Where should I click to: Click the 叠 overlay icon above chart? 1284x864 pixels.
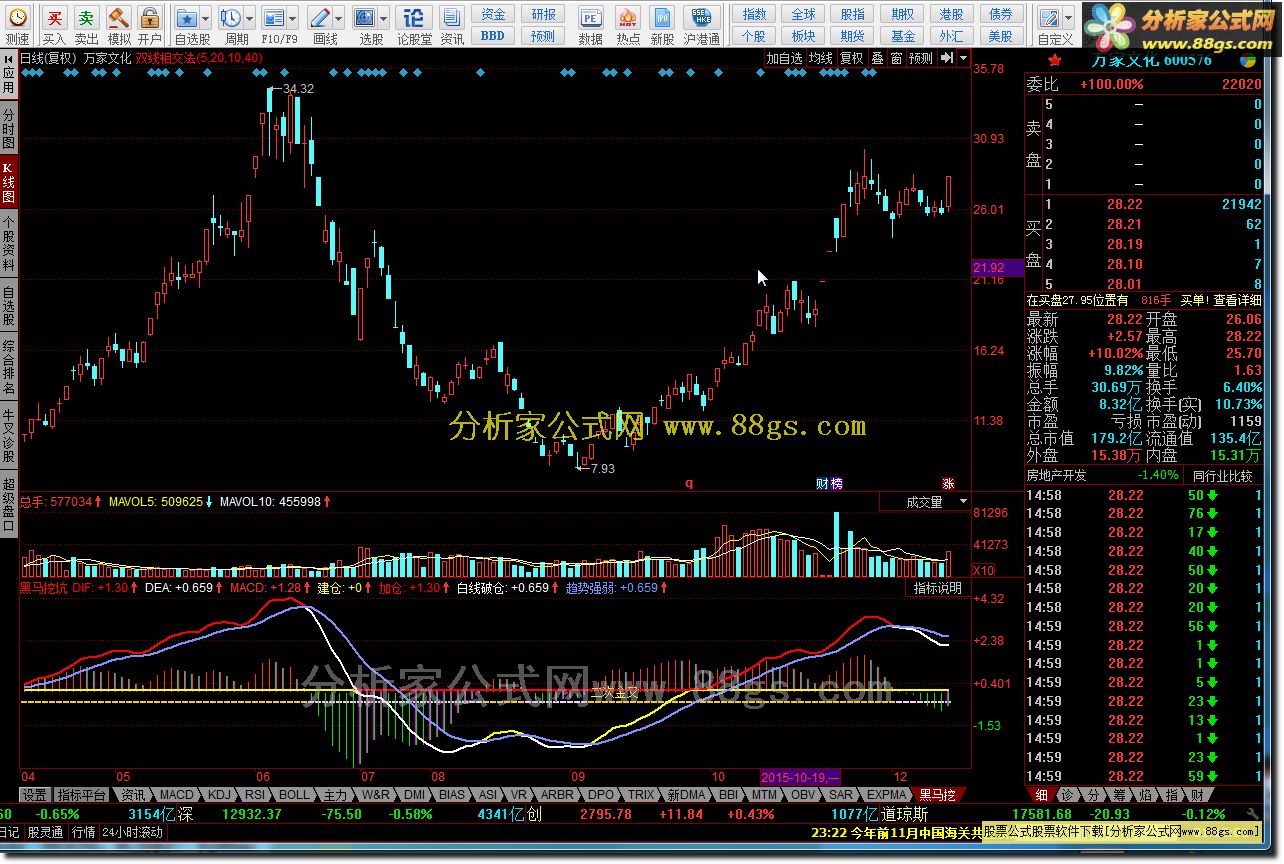(x=877, y=59)
